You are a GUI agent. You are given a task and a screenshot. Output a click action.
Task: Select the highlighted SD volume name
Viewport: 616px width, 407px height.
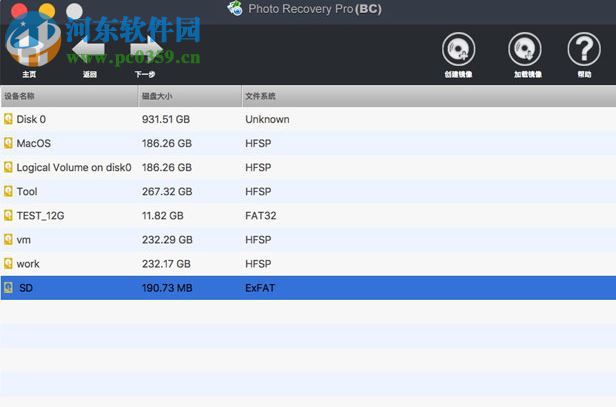click(26, 288)
